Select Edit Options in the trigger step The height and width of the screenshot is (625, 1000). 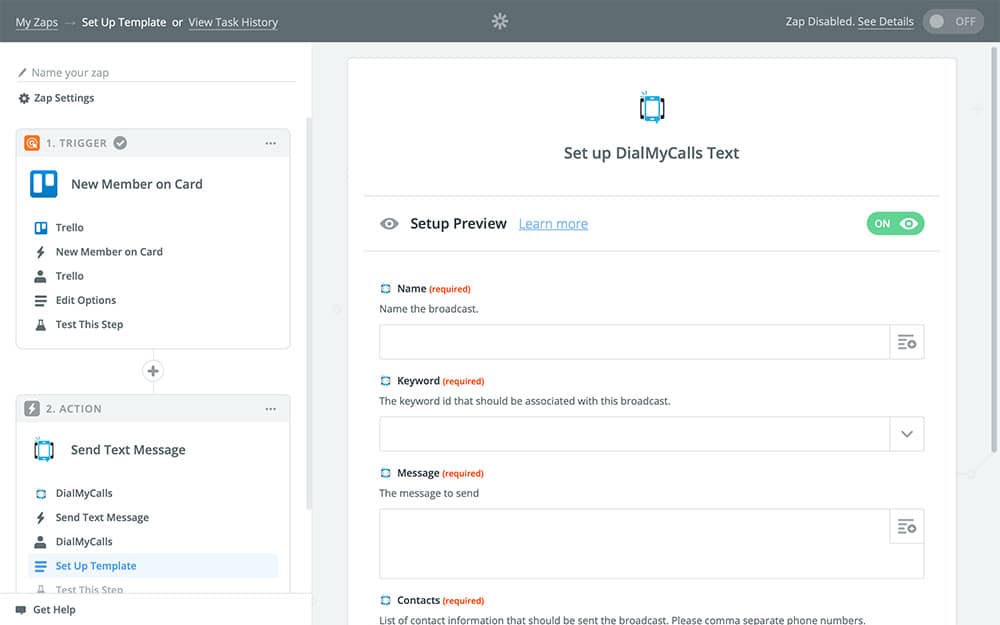pyautogui.click(x=85, y=300)
